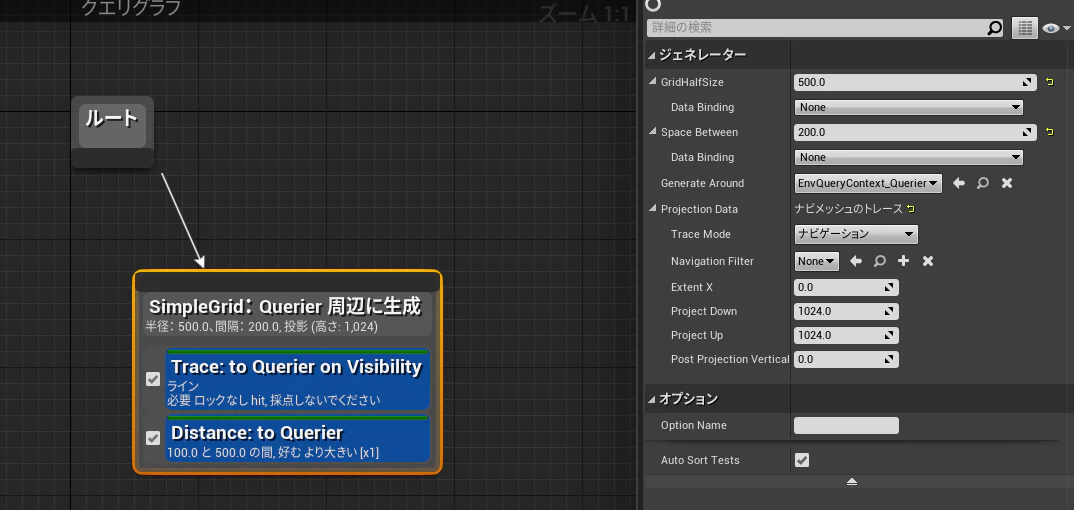Select the Distance: to Querier test

point(297,438)
